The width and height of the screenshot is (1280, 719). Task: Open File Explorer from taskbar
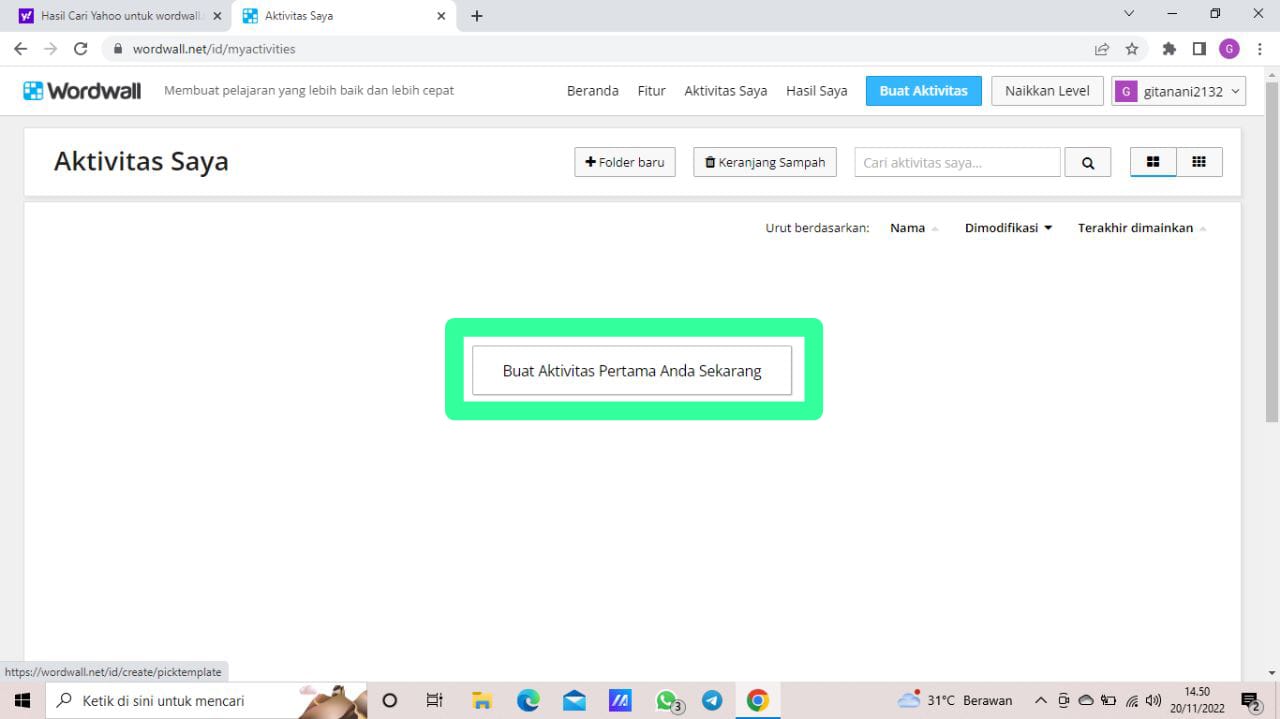coord(482,700)
